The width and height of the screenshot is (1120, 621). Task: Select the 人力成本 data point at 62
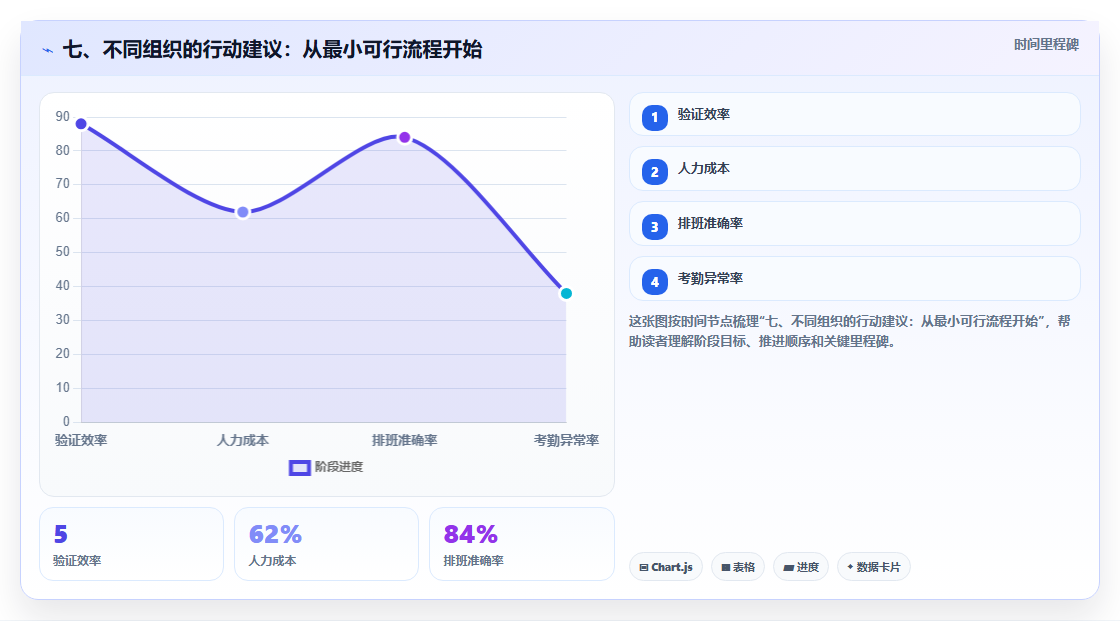tap(243, 212)
